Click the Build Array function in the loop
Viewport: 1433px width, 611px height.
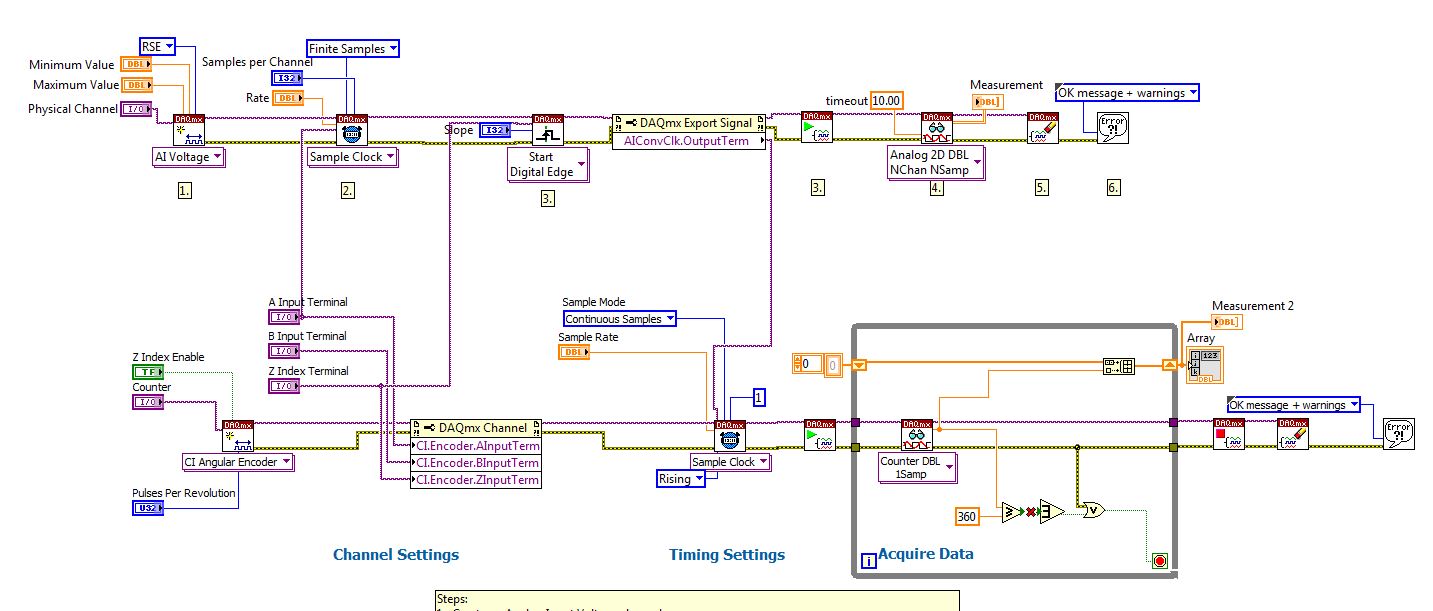[x=1118, y=367]
